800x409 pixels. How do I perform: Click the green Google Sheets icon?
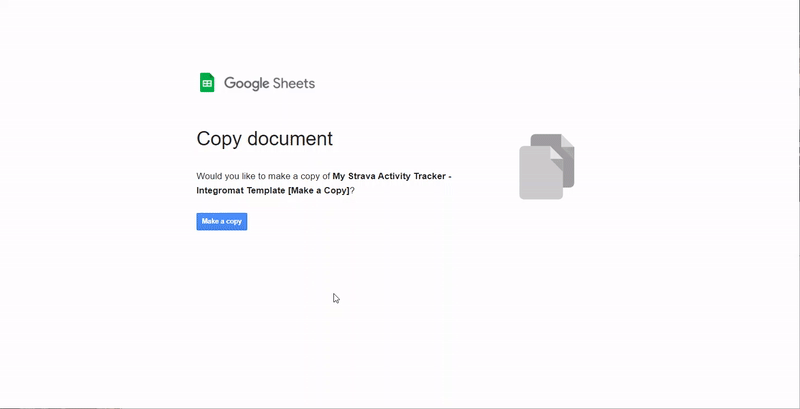coord(207,83)
